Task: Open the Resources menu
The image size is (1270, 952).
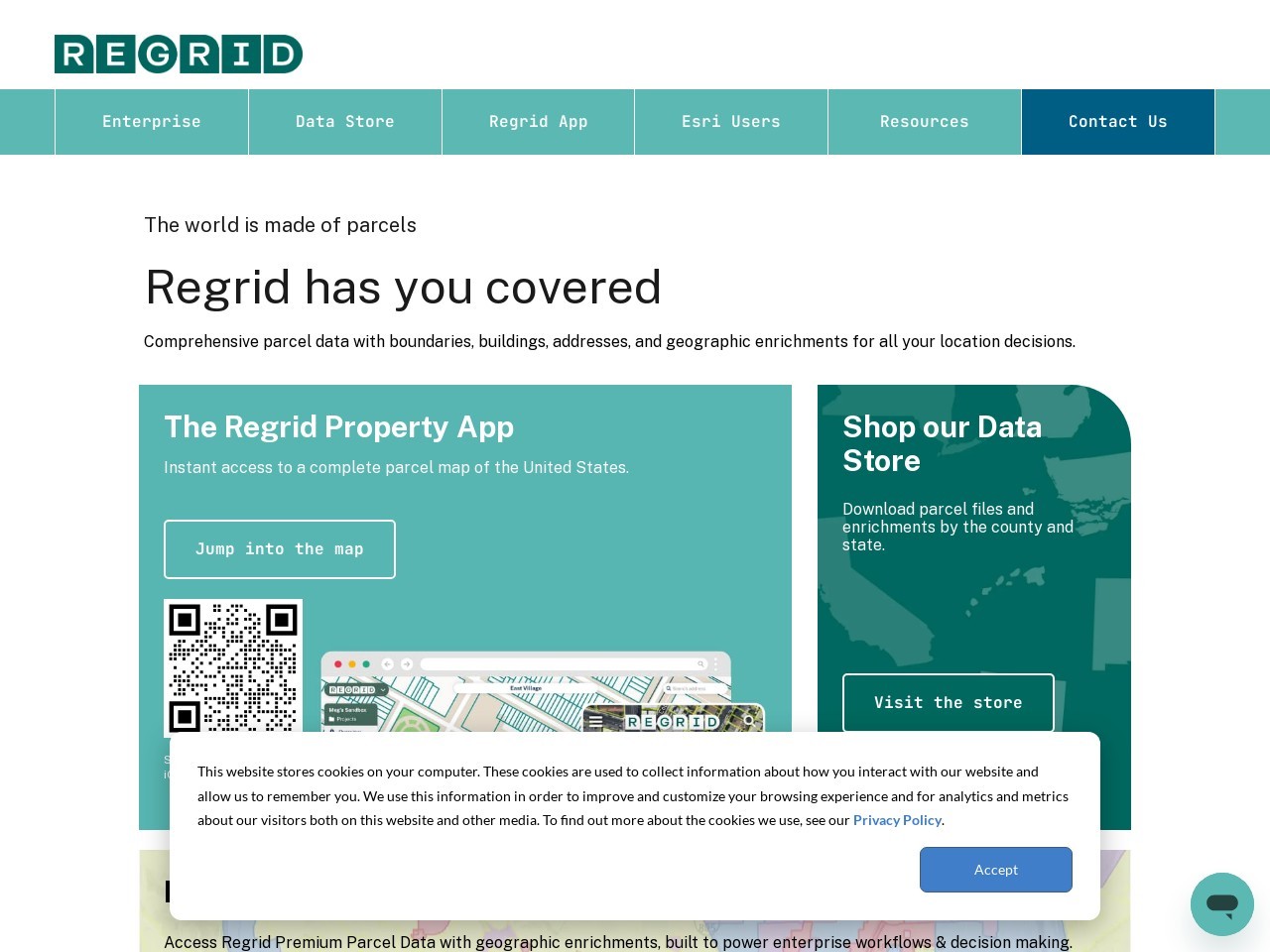Action: tap(925, 122)
